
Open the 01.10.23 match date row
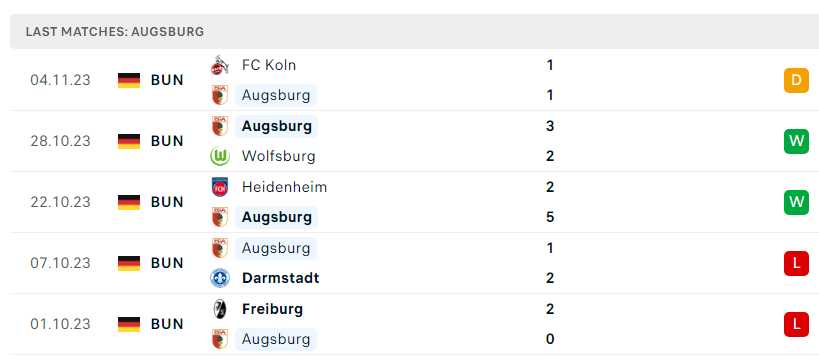[x=410, y=324]
